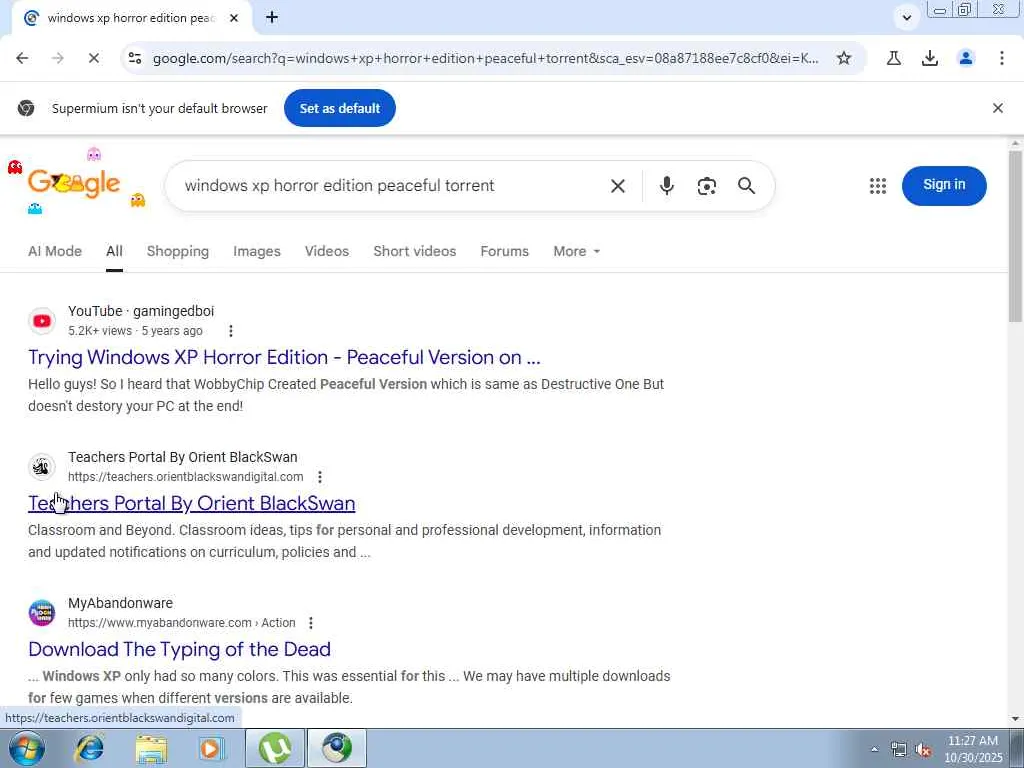The image size is (1024, 768).
Task: Show hidden system tray icons
Action: click(874, 749)
